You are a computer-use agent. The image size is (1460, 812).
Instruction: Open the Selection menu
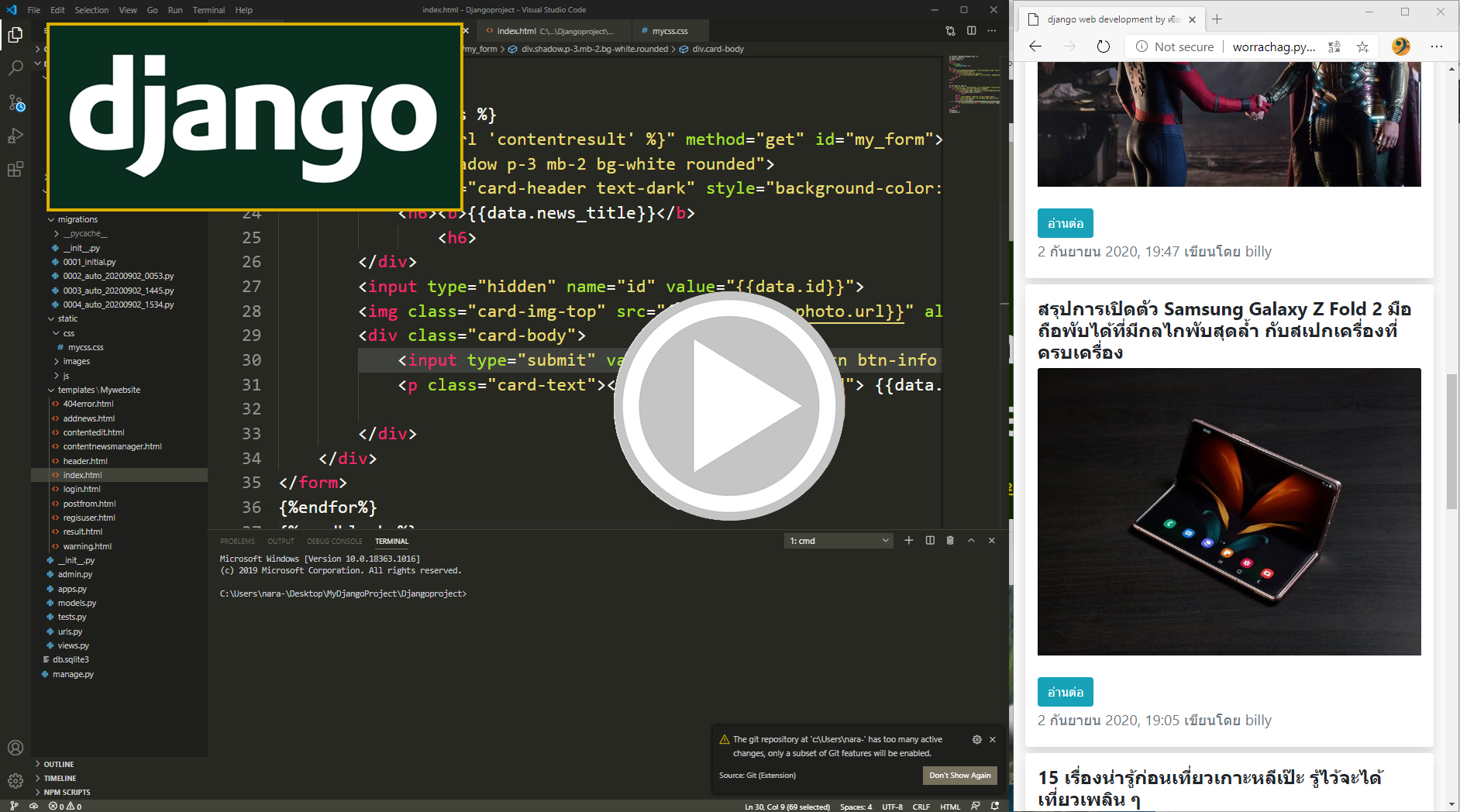tap(91, 10)
